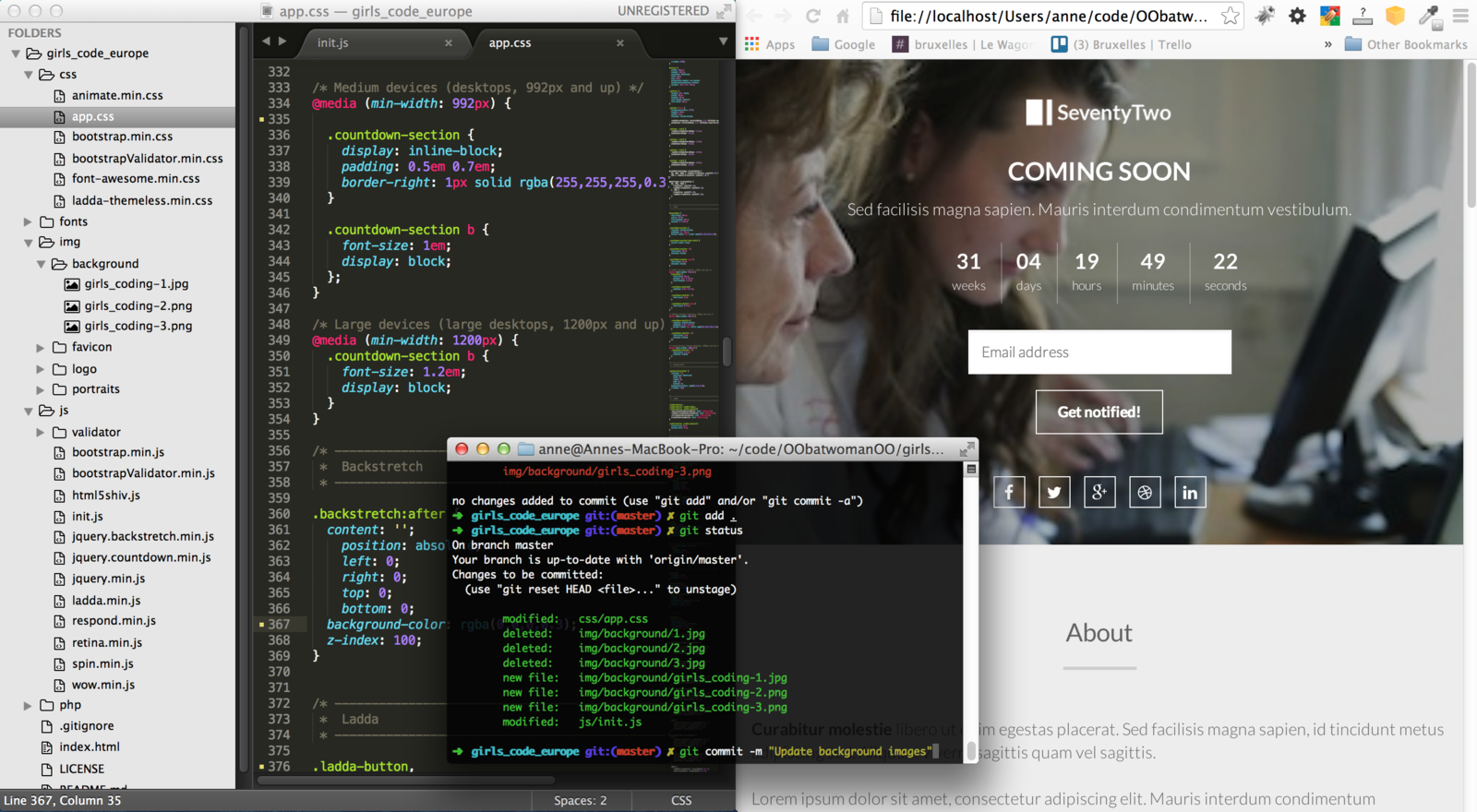Expand the logo folder
1477x812 pixels.
click(x=40, y=369)
